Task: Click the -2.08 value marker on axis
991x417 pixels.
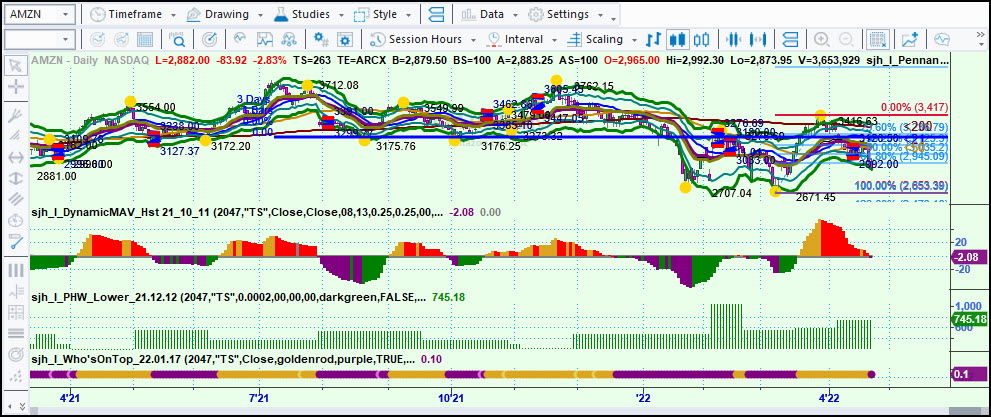Action: click(x=967, y=257)
